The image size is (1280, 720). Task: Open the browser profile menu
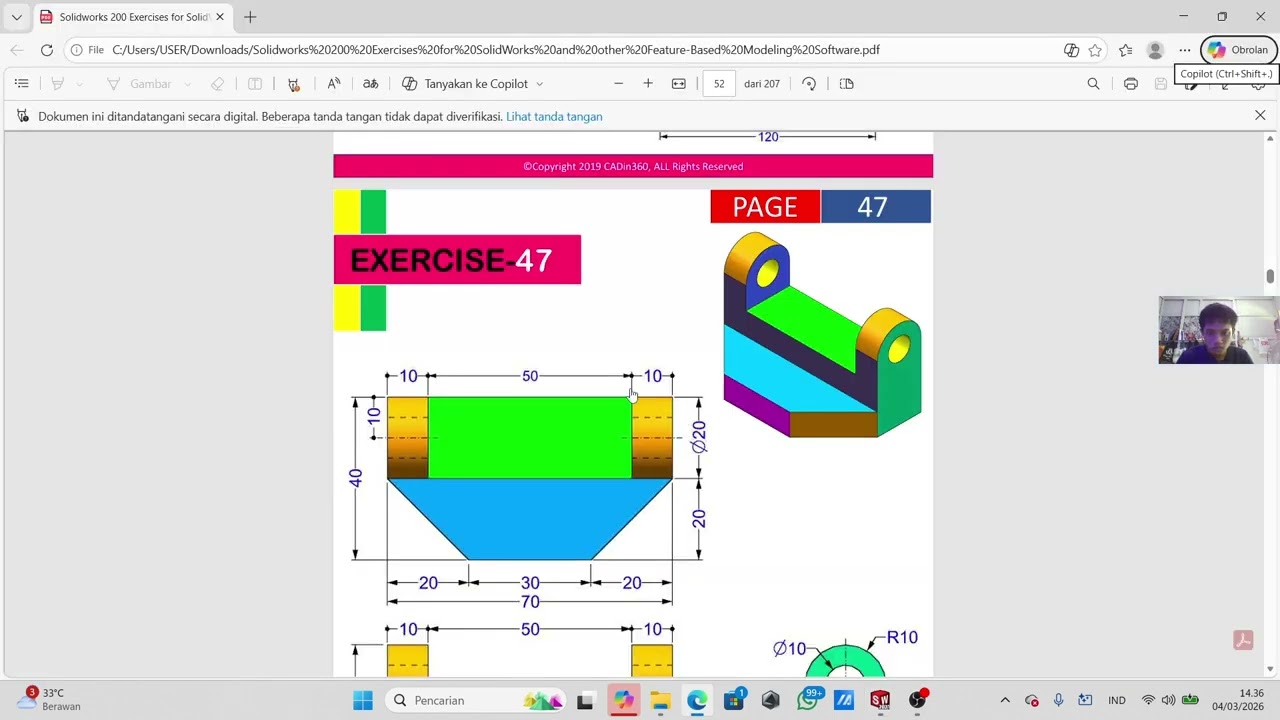(1155, 50)
